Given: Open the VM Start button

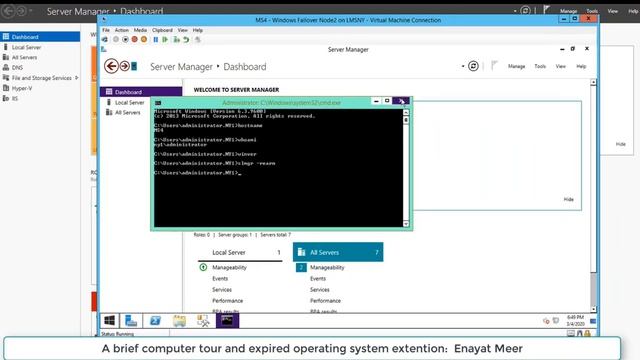Looking at the screenshot, I should pos(109,320).
